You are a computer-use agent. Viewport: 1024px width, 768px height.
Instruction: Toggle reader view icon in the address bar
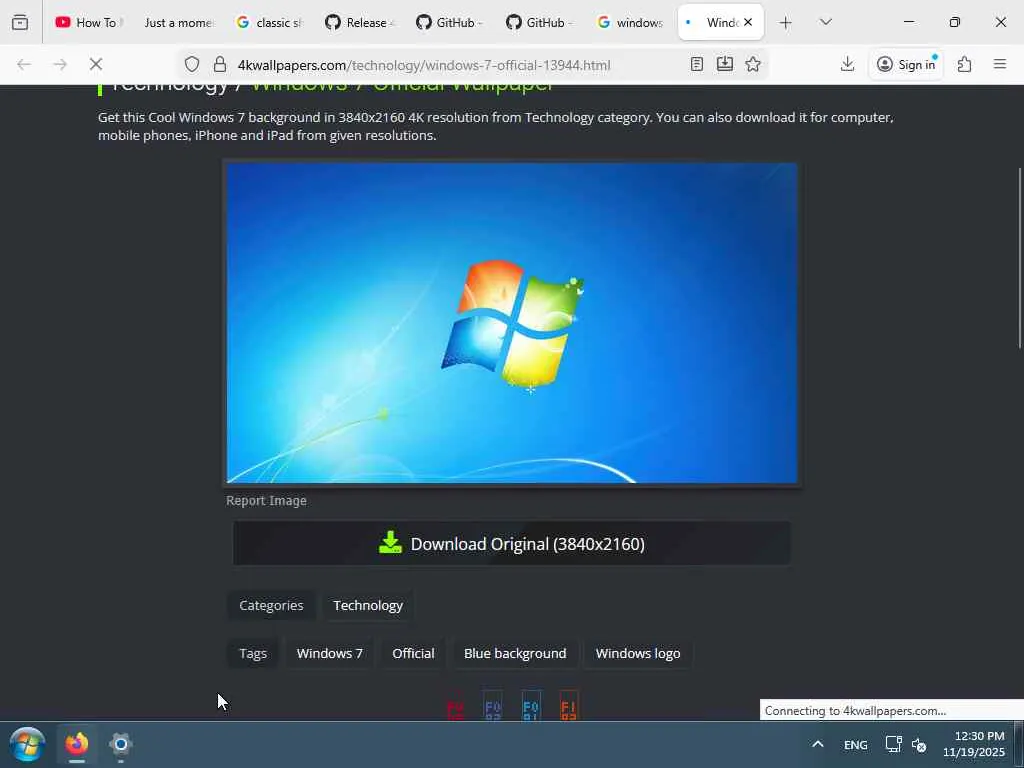click(697, 64)
